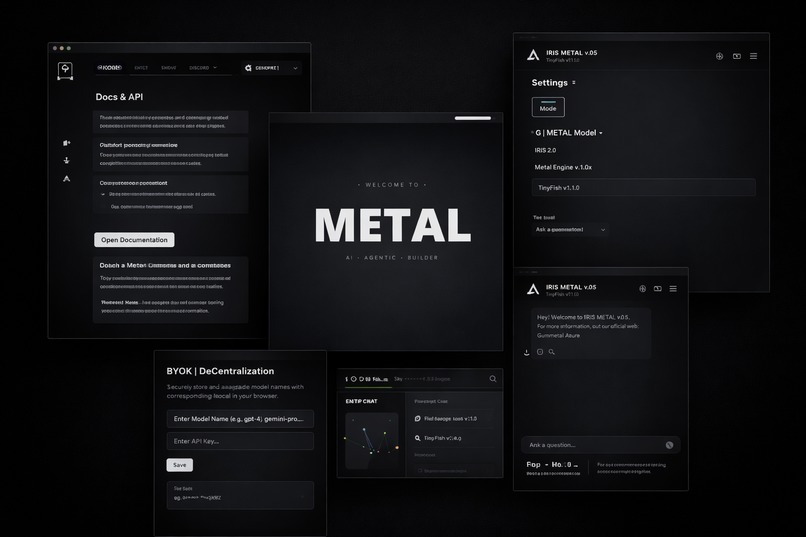
Task: Click the magnifier icon under welcome message
Action: tap(552, 352)
